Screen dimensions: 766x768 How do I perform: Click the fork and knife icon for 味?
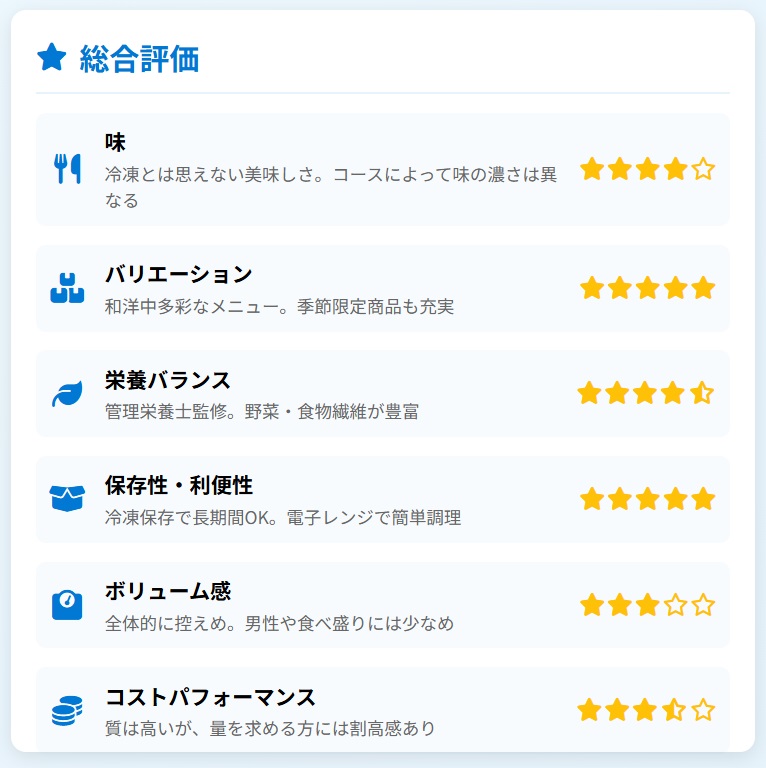click(67, 169)
